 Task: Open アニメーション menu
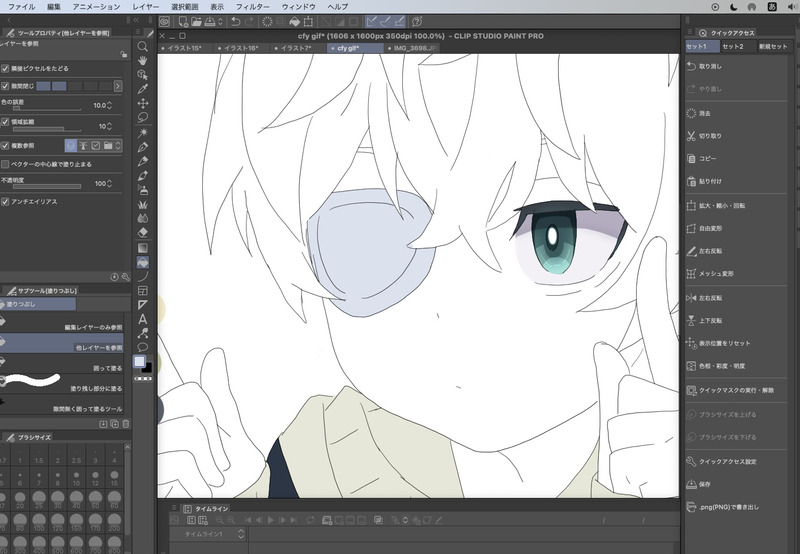pyautogui.click(x=96, y=7)
